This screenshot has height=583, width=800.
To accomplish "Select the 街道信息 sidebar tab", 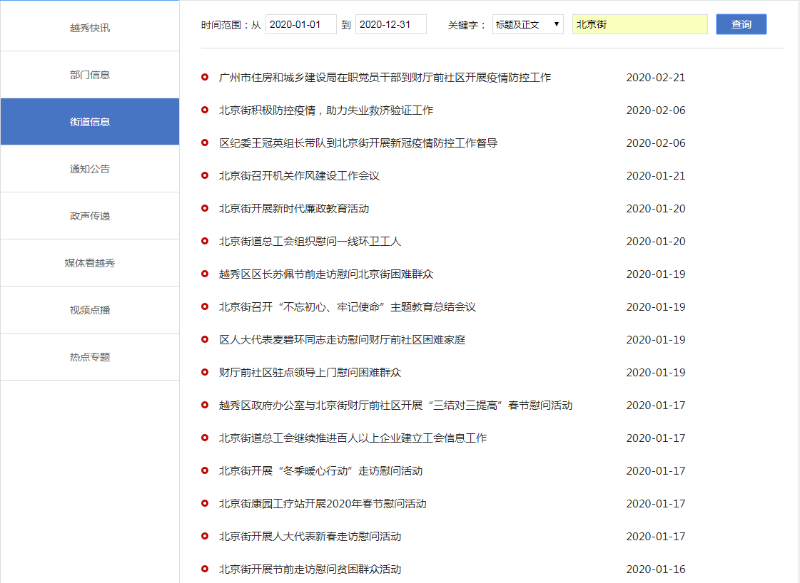I will point(90,122).
